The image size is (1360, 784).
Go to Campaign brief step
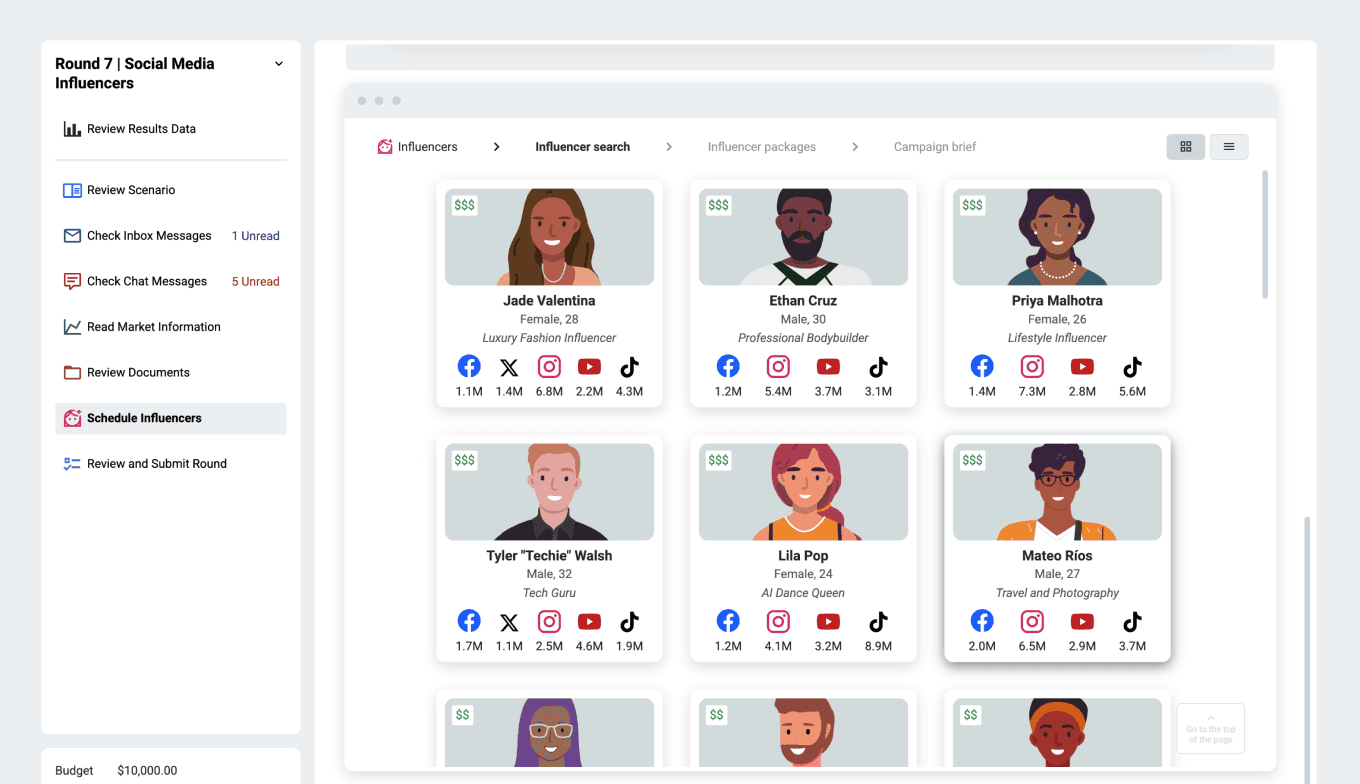pos(935,147)
